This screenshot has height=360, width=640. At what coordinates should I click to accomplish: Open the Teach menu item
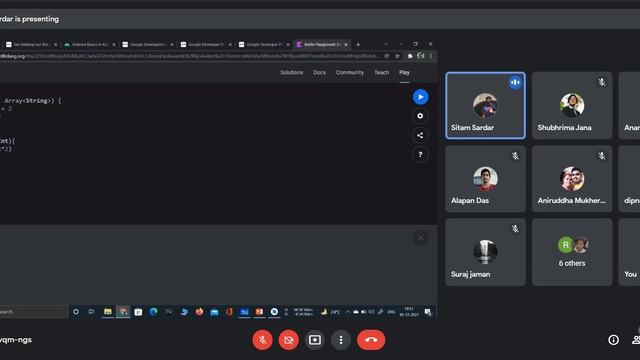point(382,73)
